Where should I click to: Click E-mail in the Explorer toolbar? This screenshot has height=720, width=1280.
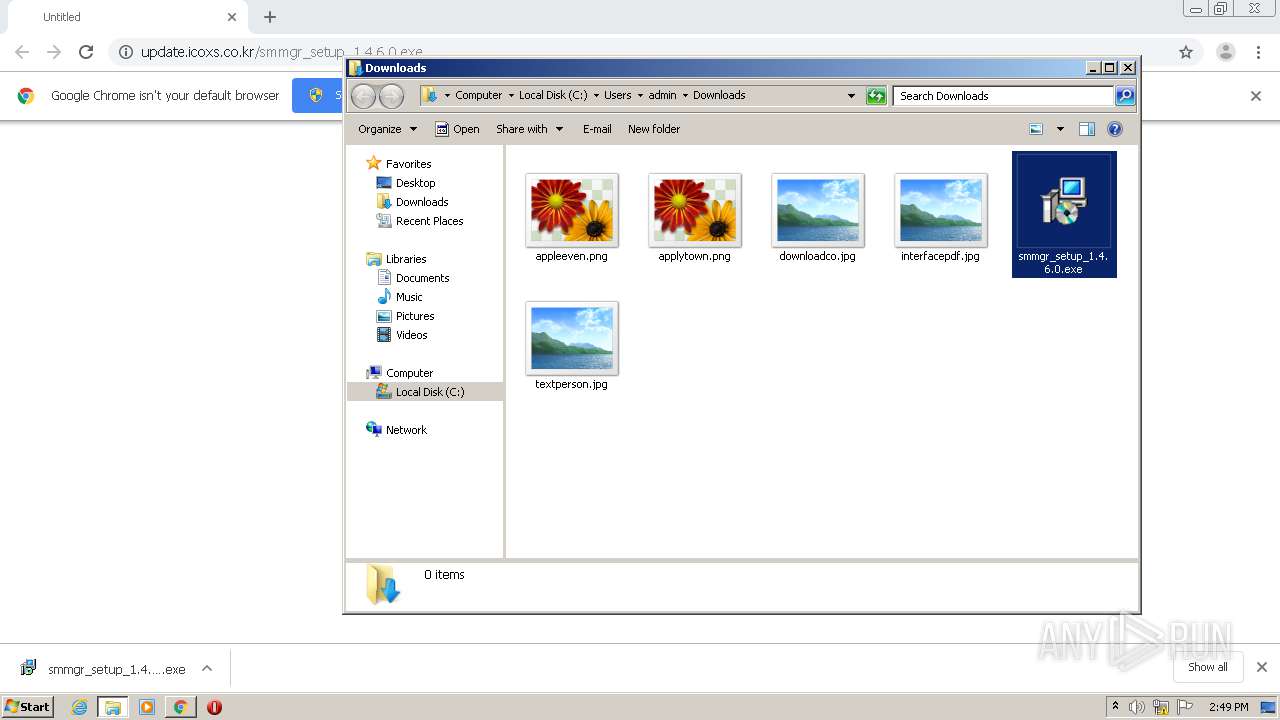tap(597, 129)
